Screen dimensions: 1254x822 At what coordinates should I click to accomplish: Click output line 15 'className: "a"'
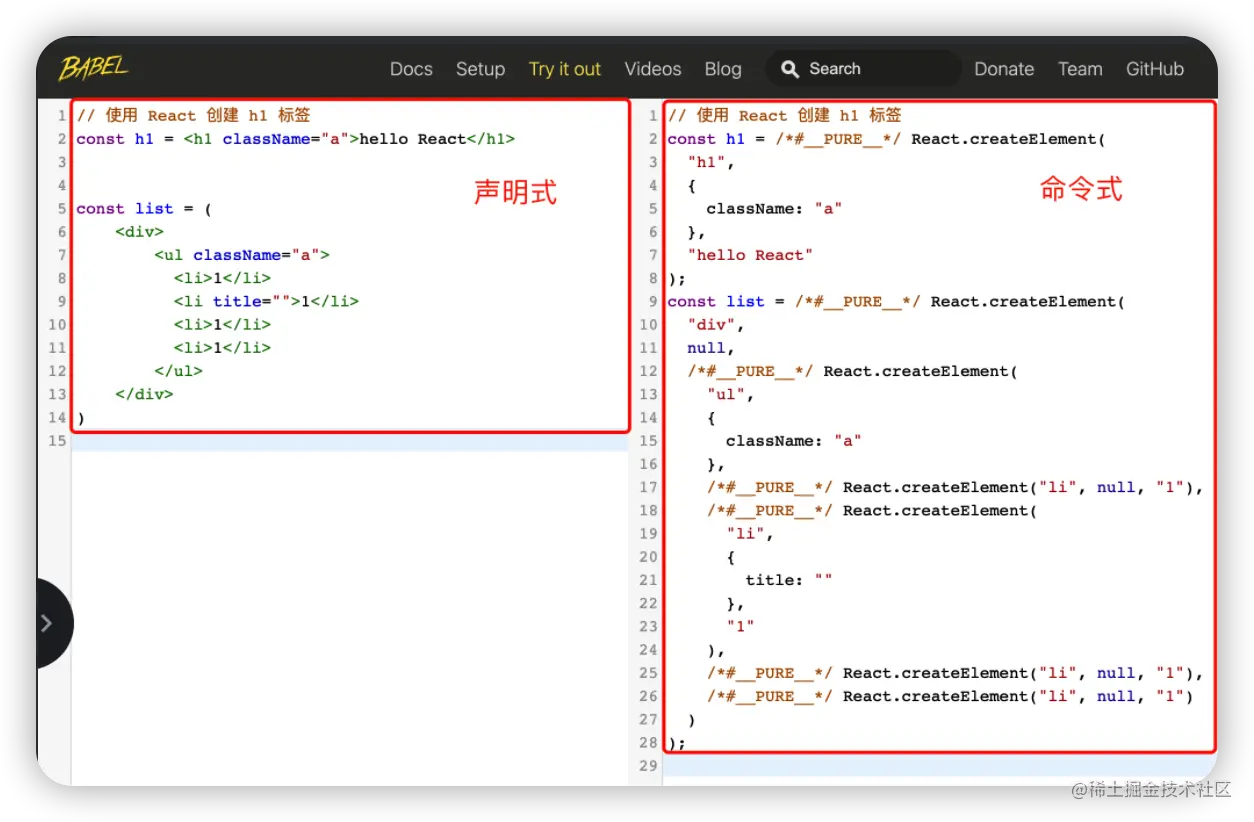pyautogui.click(x=794, y=441)
